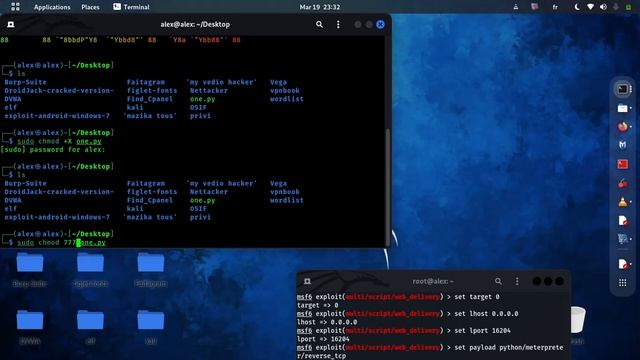The height and width of the screenshot is (360, 640).
Task: Click 'set lhost 0.0.0.0' in msf terminal
Action: [x=486, y=313]
